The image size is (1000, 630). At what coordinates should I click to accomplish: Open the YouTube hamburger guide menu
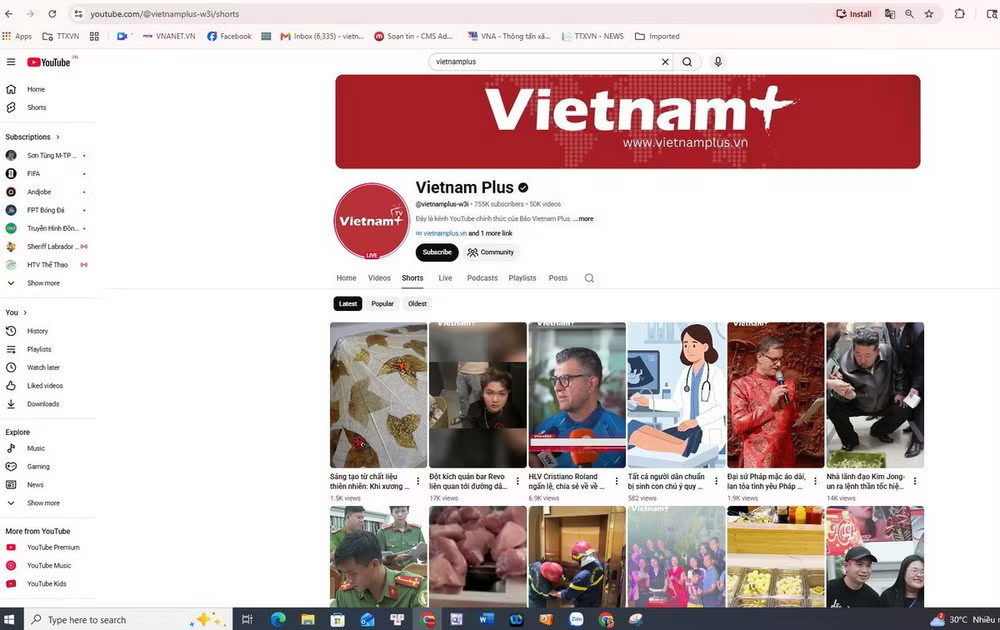[x=11, y=62]
